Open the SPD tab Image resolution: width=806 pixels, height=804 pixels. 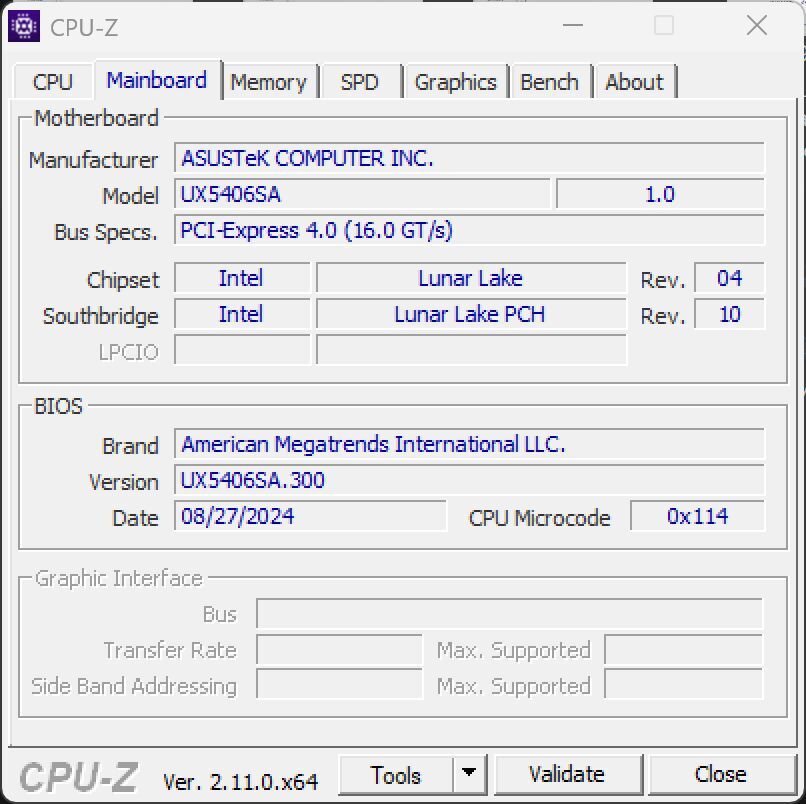(x=360, y=81)
